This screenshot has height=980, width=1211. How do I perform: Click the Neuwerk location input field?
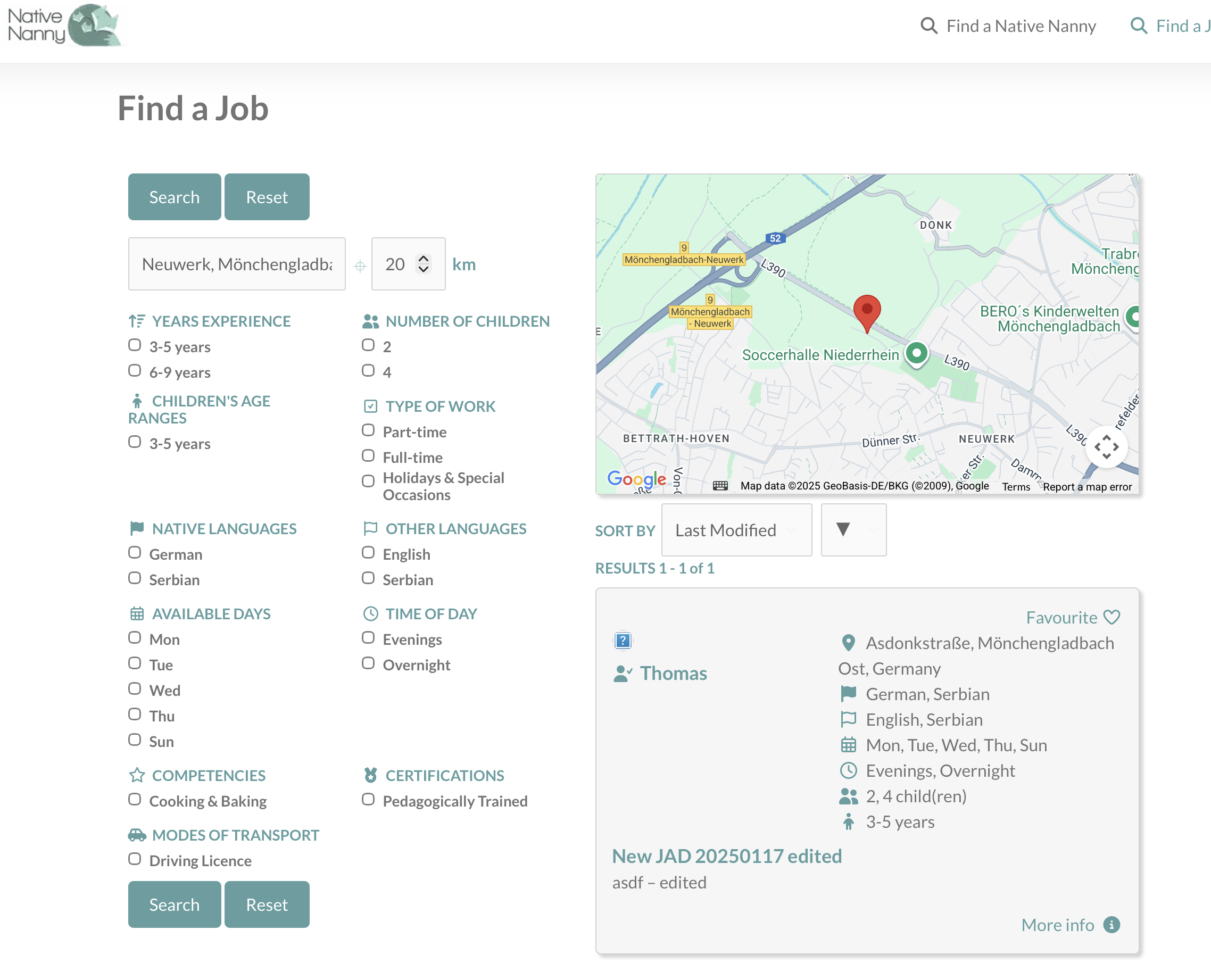pyautogui.click(x=237, y=264)
